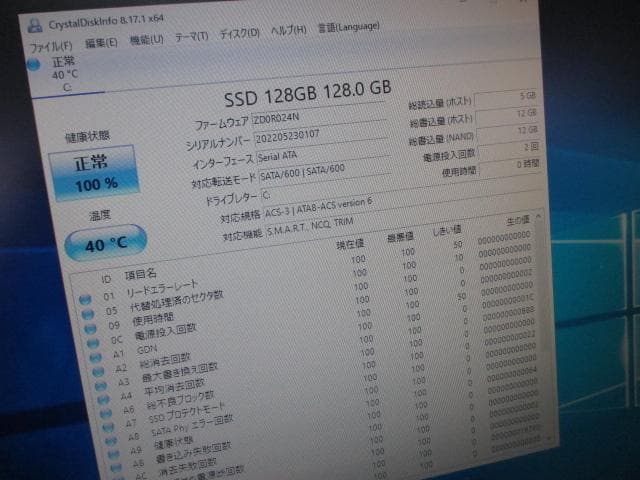640x480 pixels.
Task: Click the raw value 000000000002
Action: tap(506, 276)
